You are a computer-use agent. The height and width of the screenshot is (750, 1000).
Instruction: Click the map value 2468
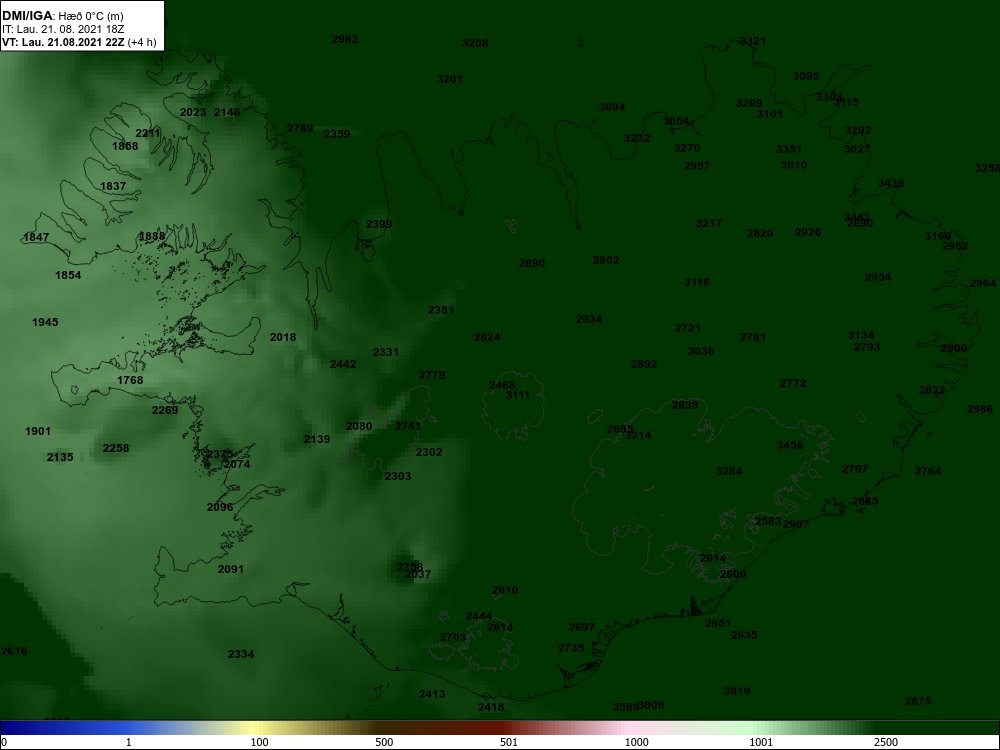(503, 385)
